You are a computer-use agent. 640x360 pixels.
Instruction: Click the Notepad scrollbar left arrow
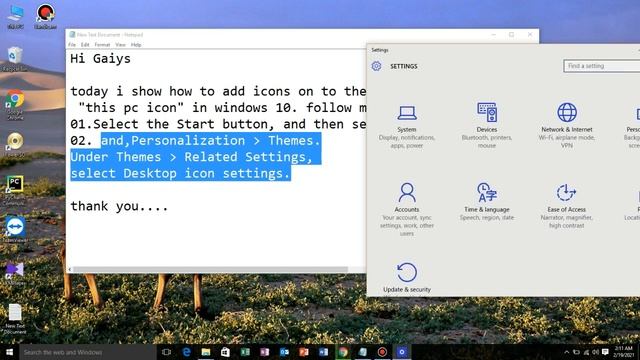(70, 269)
